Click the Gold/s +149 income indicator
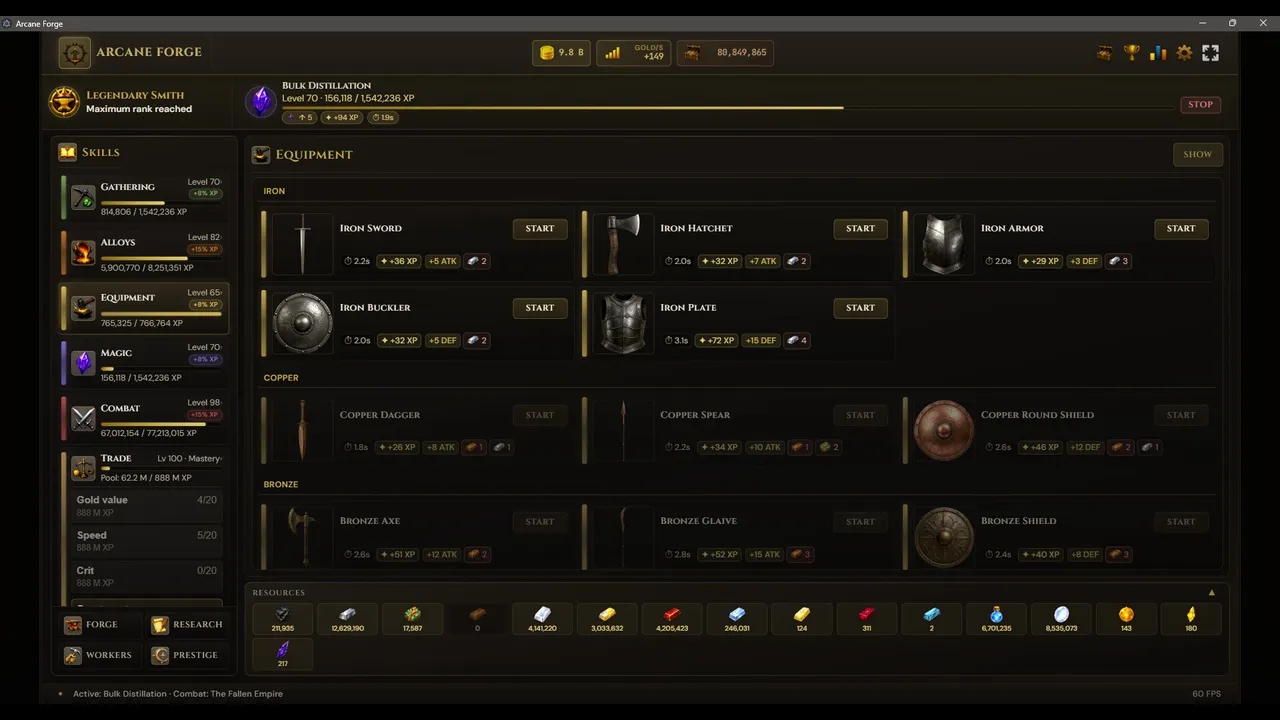Image resolution: width=1280 pixels, height=720 pixels. click(x=634, y=53)
